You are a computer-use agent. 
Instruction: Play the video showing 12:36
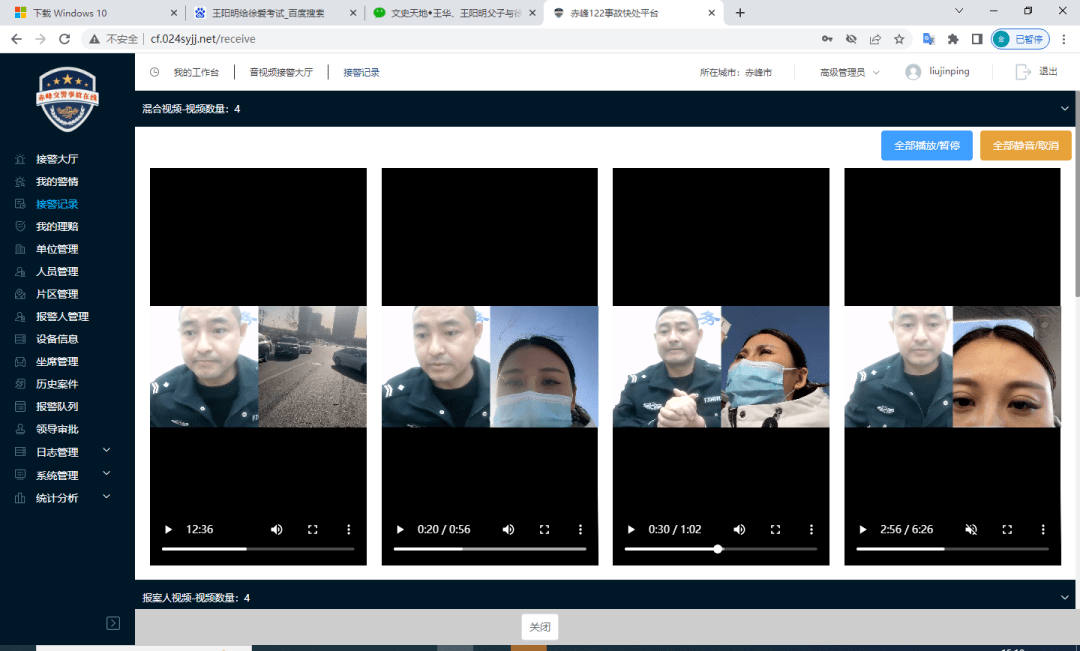(x=168, y=530)
